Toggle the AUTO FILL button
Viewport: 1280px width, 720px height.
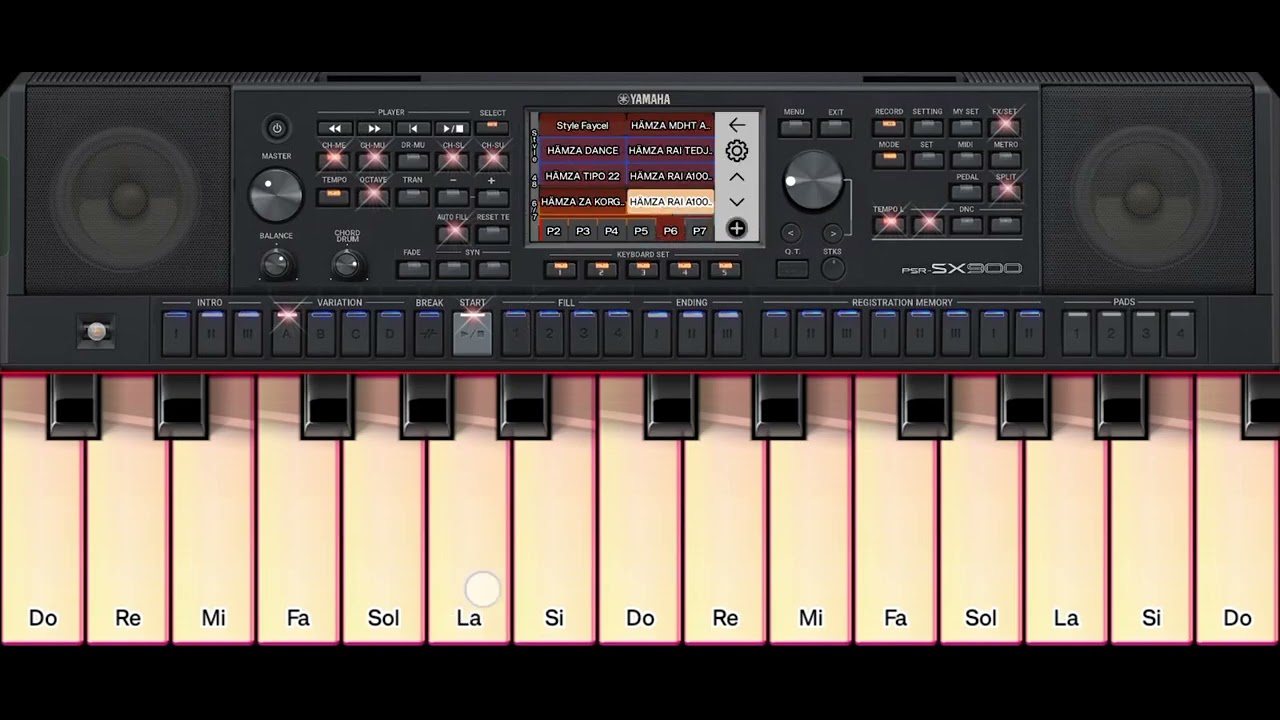click(453, 232)
